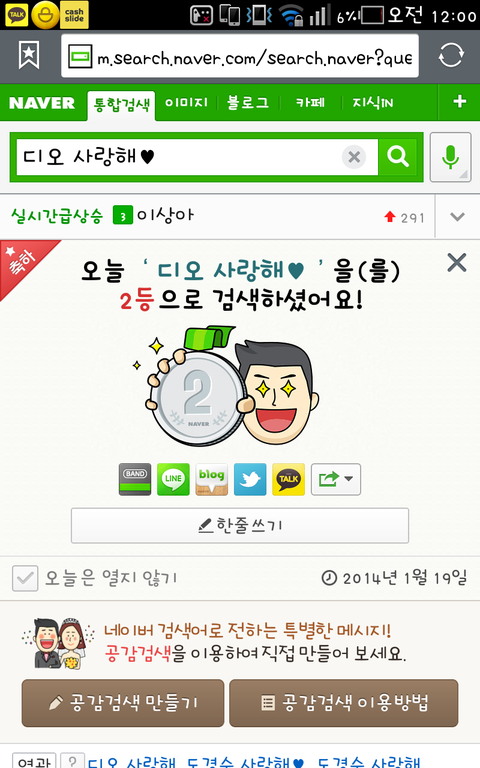
Task: Clear search text with X icon
Action: coord(354,157)
